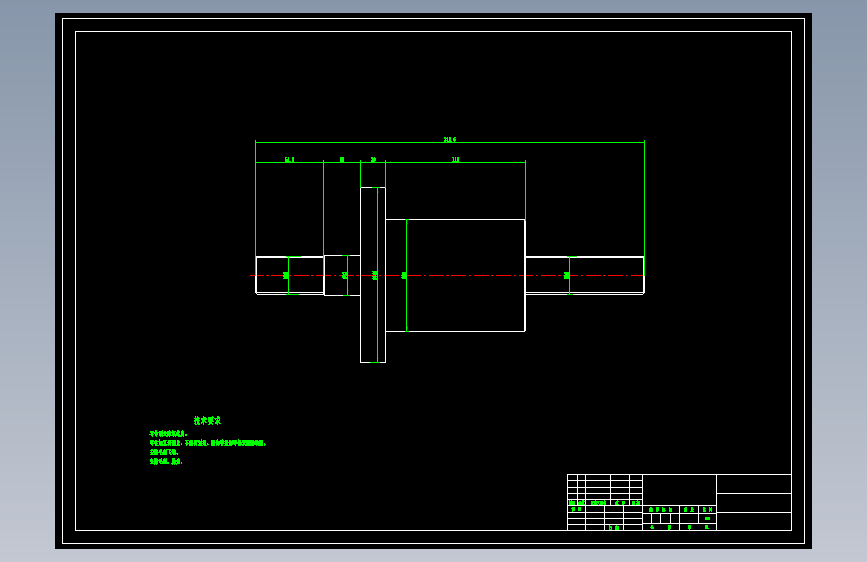Select the first line of technical requirement notes
The width and height of the screenshot is (867, 562).
coord(169,434)
